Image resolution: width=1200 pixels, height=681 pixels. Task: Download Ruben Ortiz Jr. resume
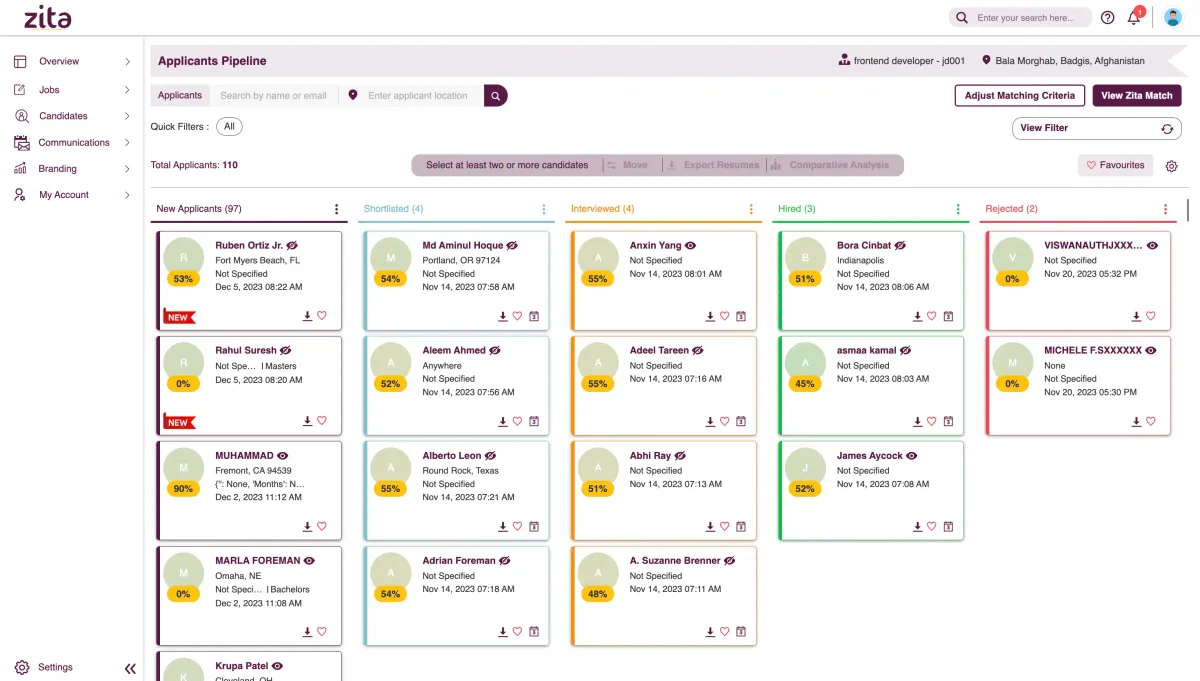tap(308, 315)
